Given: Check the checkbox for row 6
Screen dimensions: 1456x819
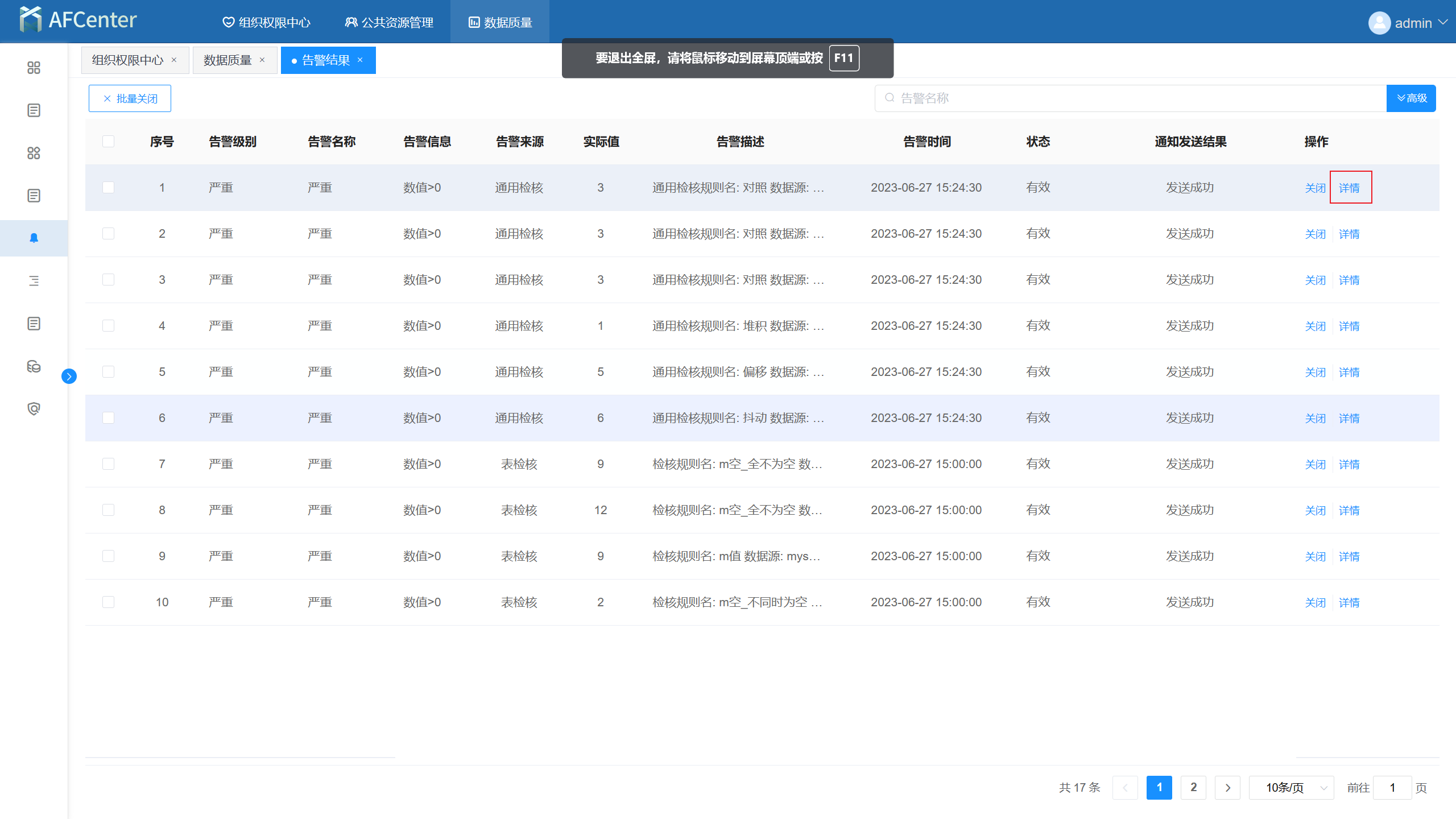Looking at the screenshot, I should [x=108, y=418].
